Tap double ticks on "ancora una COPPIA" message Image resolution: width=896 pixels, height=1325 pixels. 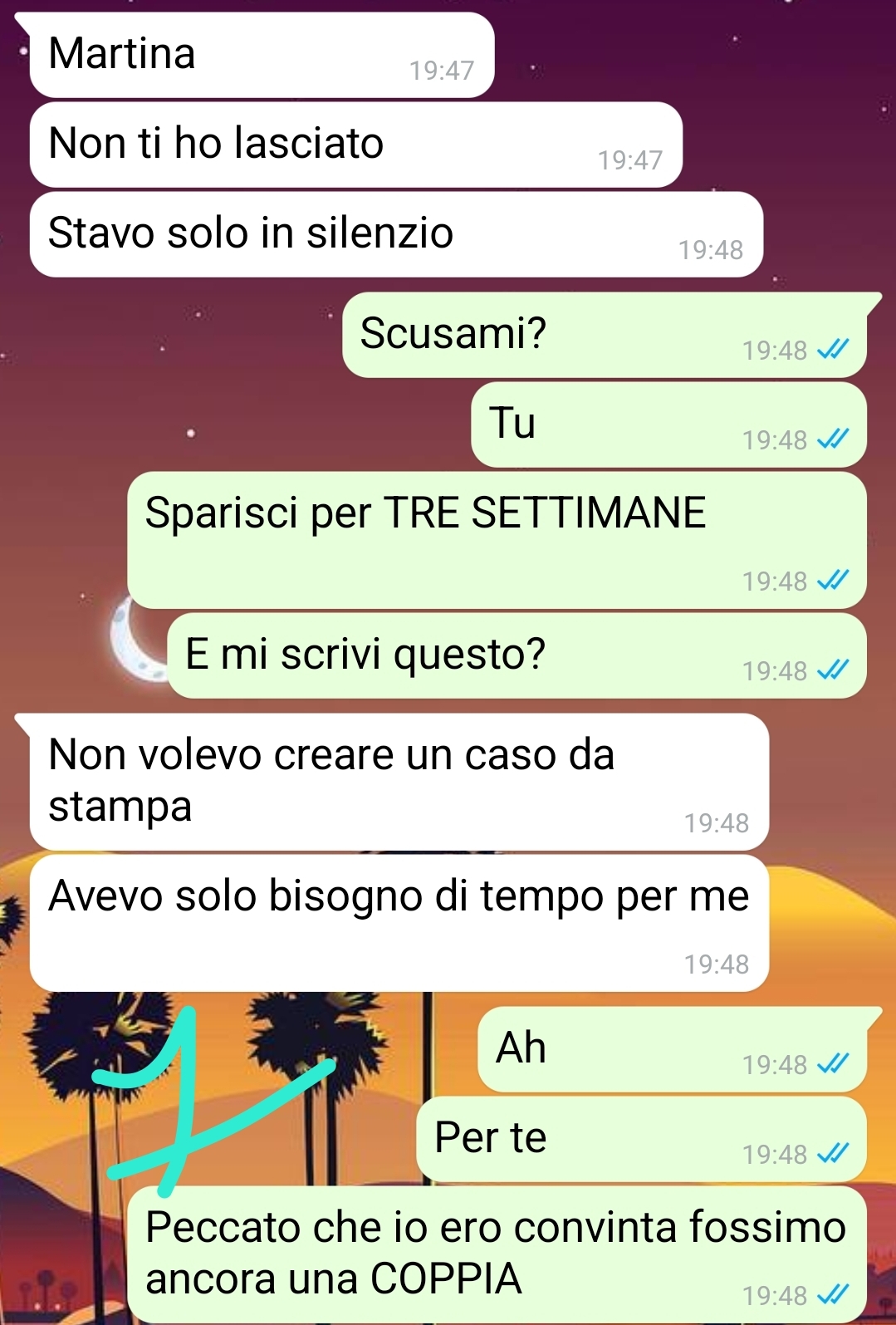pyautogui.click(x=833, y=1294)
